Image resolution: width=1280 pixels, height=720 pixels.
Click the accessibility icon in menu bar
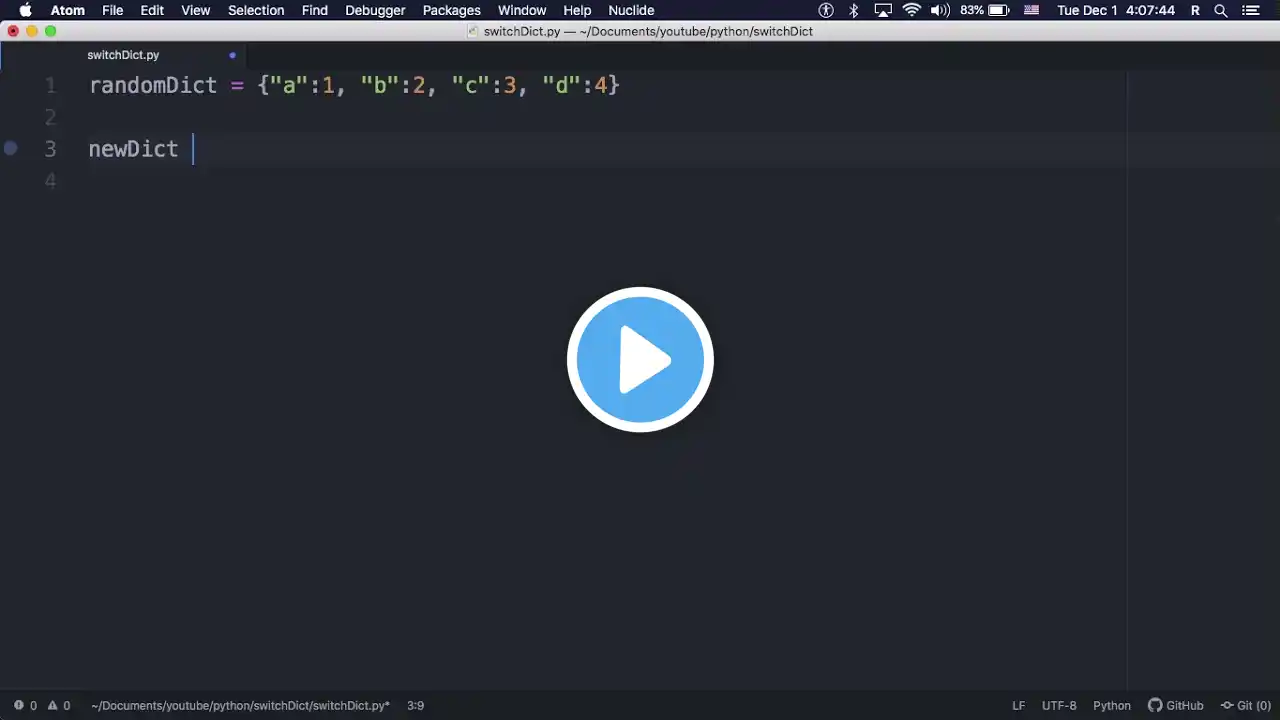click(x=826, y=10)
